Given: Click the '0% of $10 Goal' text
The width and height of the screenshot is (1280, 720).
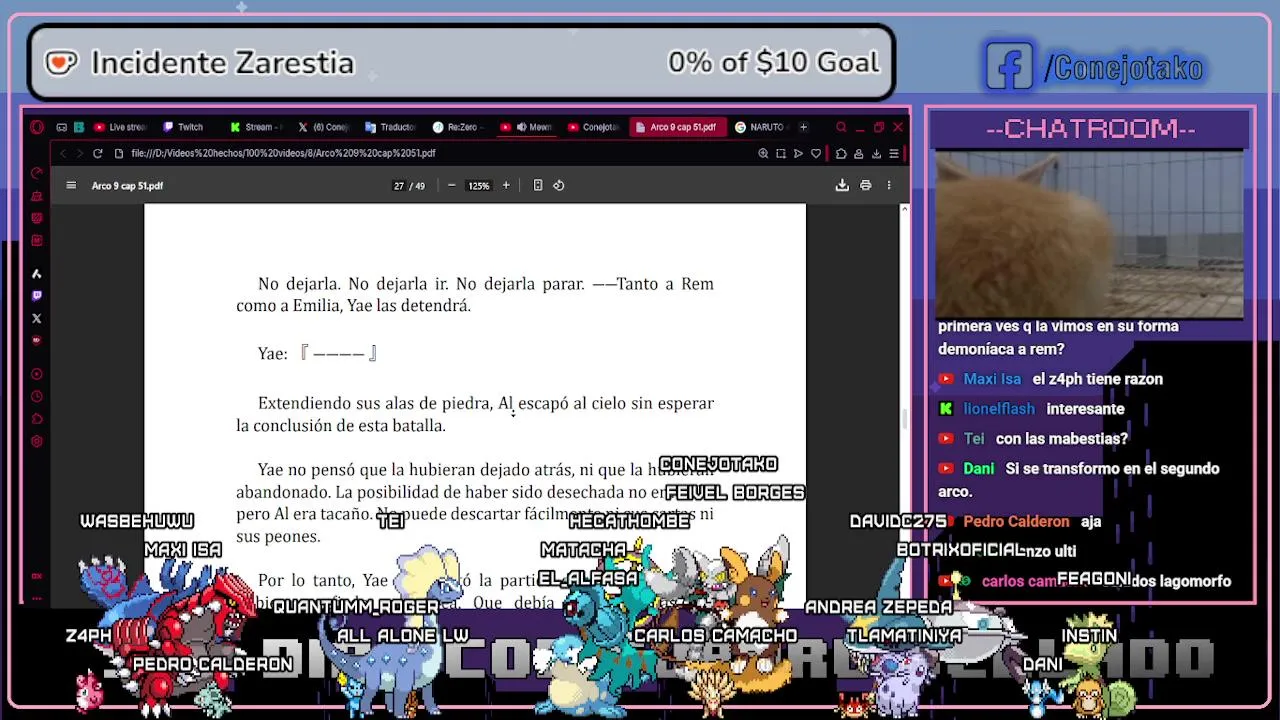Looking at the screenshot, I should tap(773, 62).
